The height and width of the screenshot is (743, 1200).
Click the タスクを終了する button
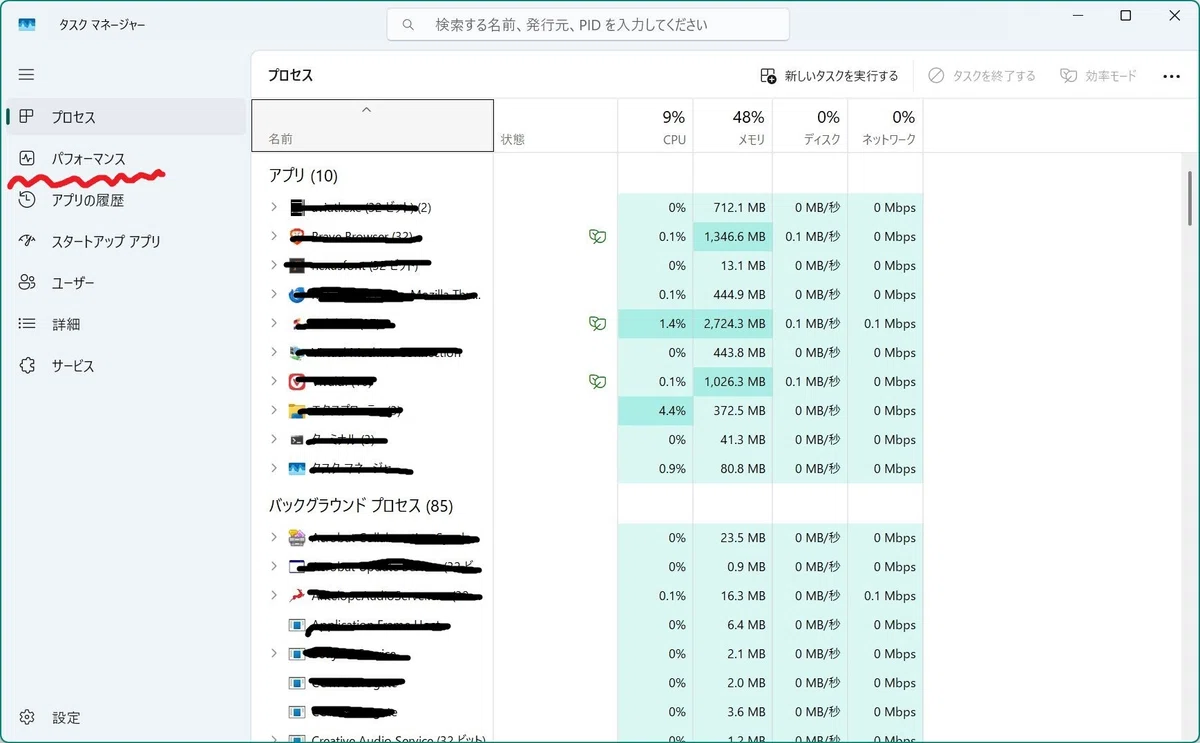(982, 76)
